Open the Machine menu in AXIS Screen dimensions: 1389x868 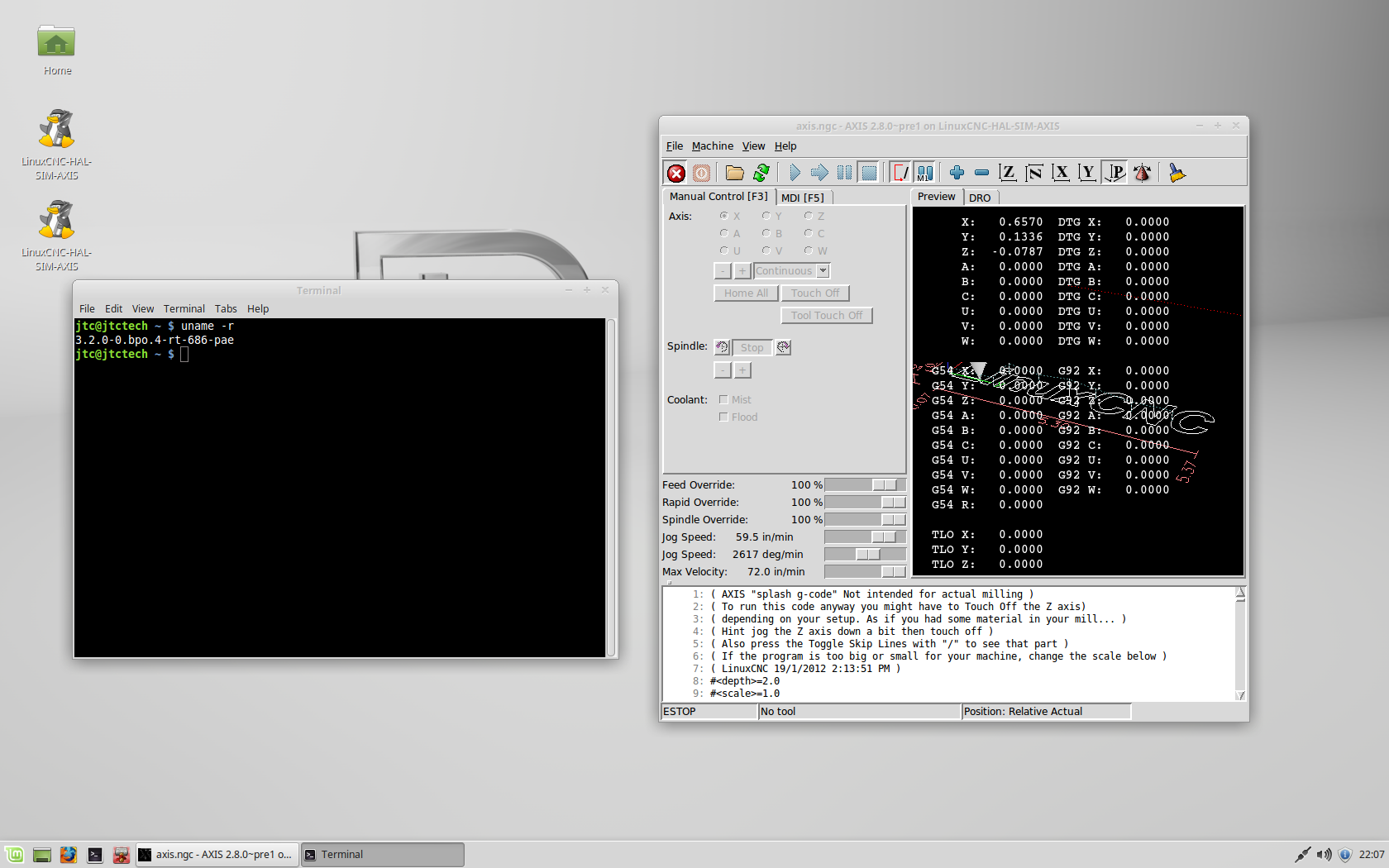pos(712,146)
